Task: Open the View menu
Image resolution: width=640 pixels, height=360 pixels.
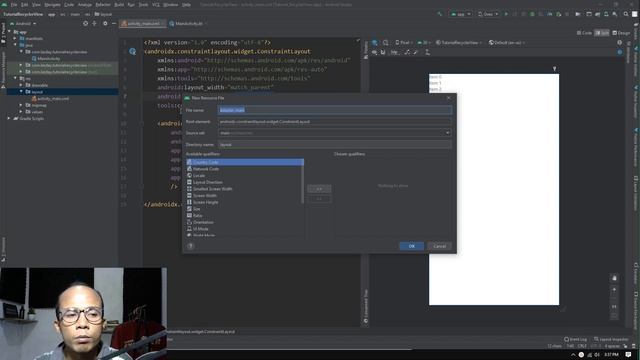Action: tap(36, 4)
